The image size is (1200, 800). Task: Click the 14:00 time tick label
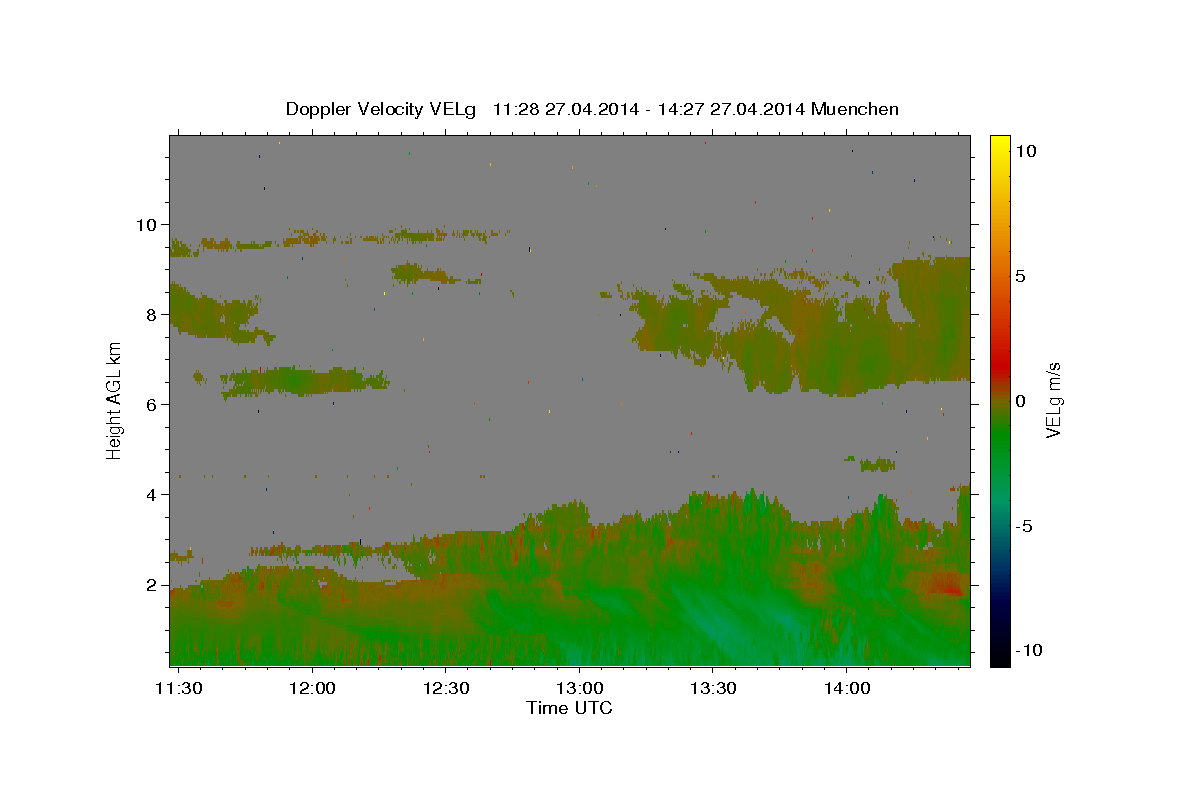click(847, 689)
